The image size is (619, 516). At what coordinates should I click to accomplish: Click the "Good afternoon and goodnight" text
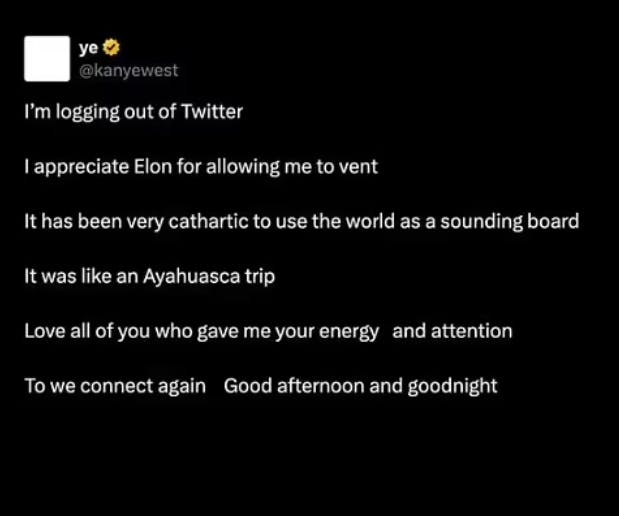tap(360, 386)
